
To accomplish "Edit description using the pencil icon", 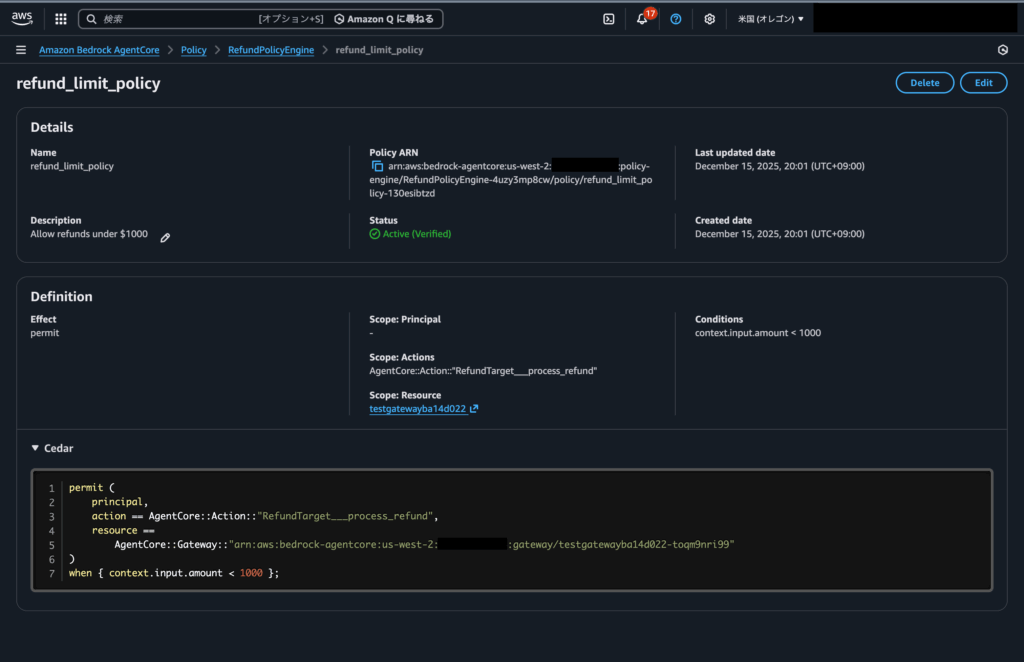I will click(165, 237).
